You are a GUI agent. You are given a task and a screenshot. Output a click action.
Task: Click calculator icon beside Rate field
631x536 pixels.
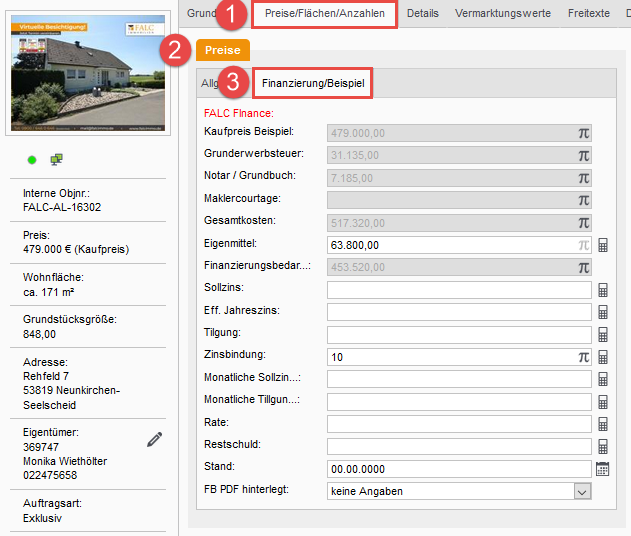click(x=603, y=424)
